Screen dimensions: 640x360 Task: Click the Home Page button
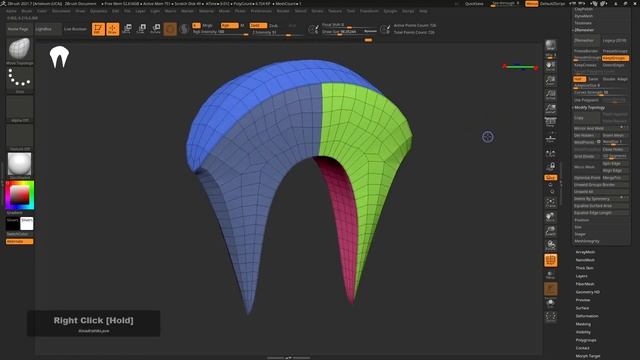(x=19, y=29)
